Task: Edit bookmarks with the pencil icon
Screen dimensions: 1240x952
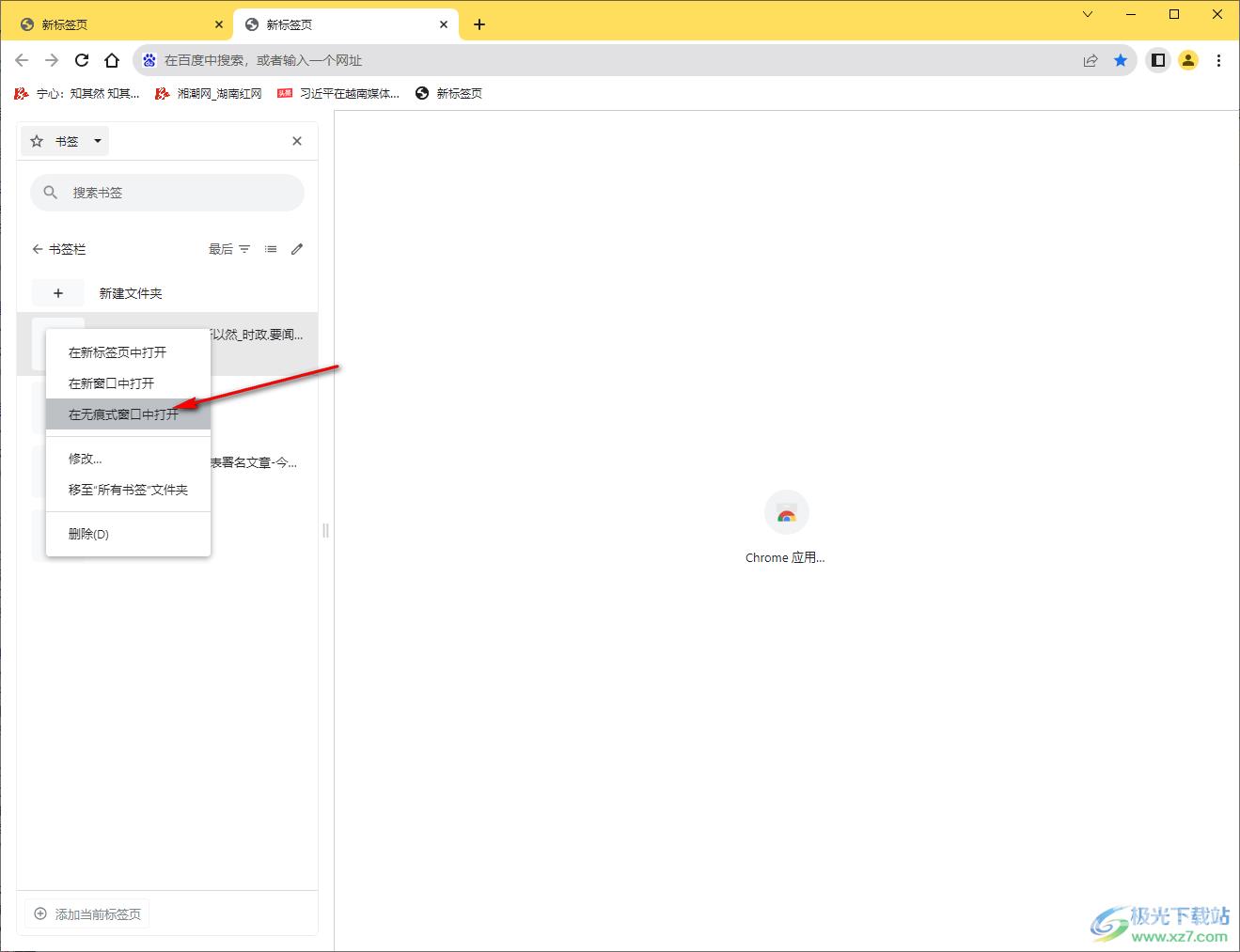Action: point(297,249)
